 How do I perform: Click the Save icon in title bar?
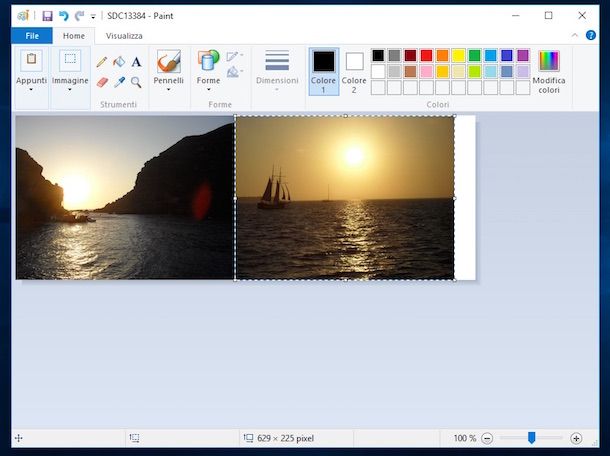(x=47, y=16)
